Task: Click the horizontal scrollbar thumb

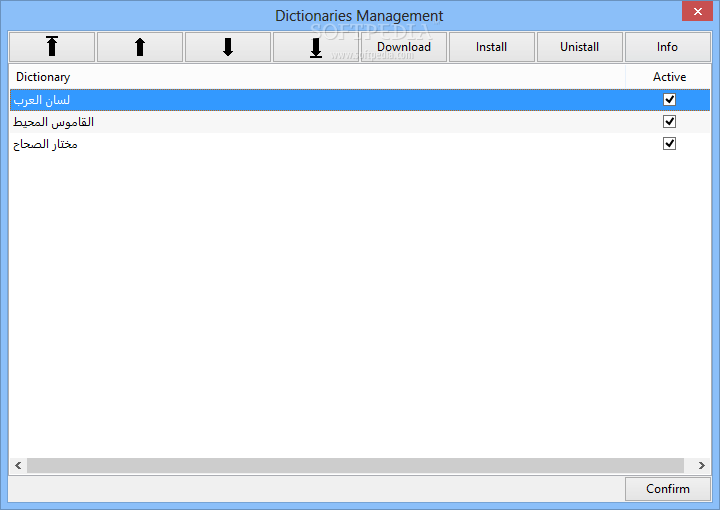Action: pos(355,465)
